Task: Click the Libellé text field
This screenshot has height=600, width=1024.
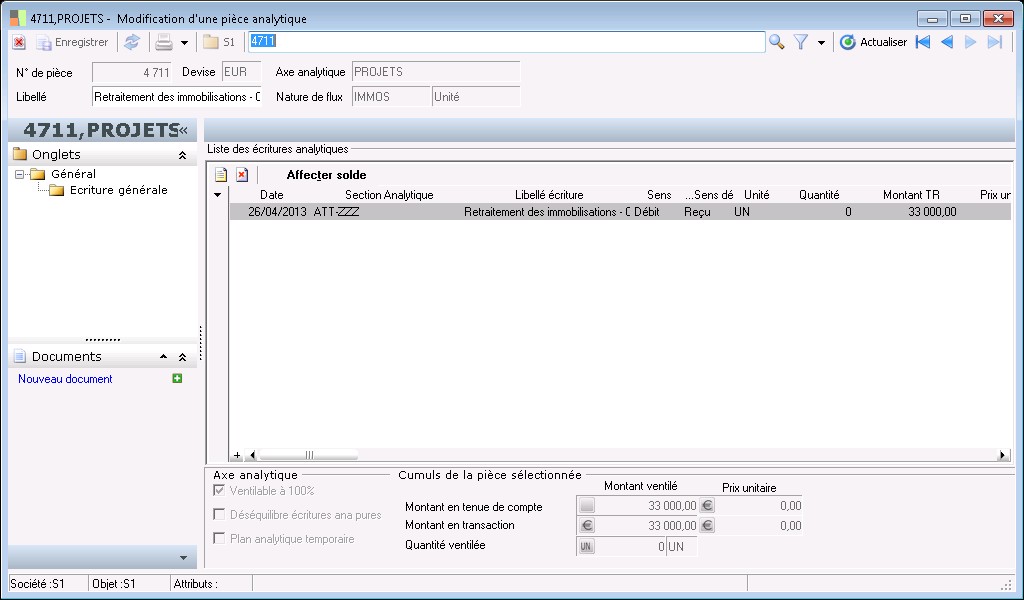Action: pyautogui.click(x=176, y=97)
